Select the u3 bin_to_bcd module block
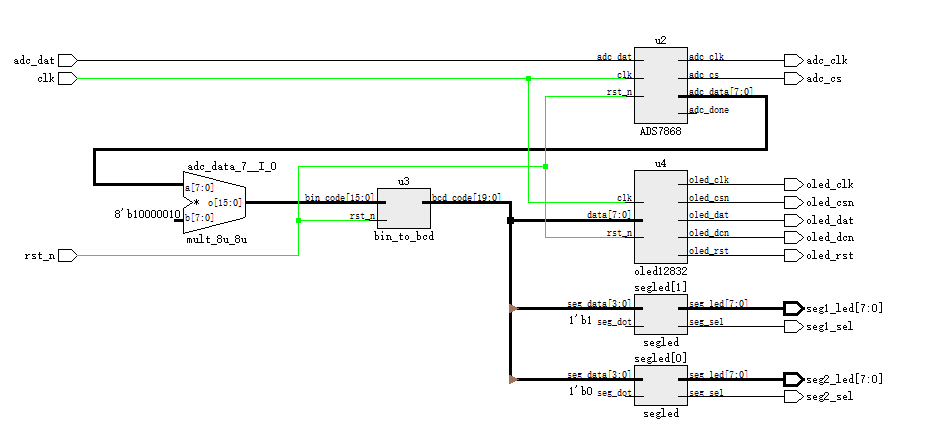Viewport: 946px width, 441px height. point(404,209)
